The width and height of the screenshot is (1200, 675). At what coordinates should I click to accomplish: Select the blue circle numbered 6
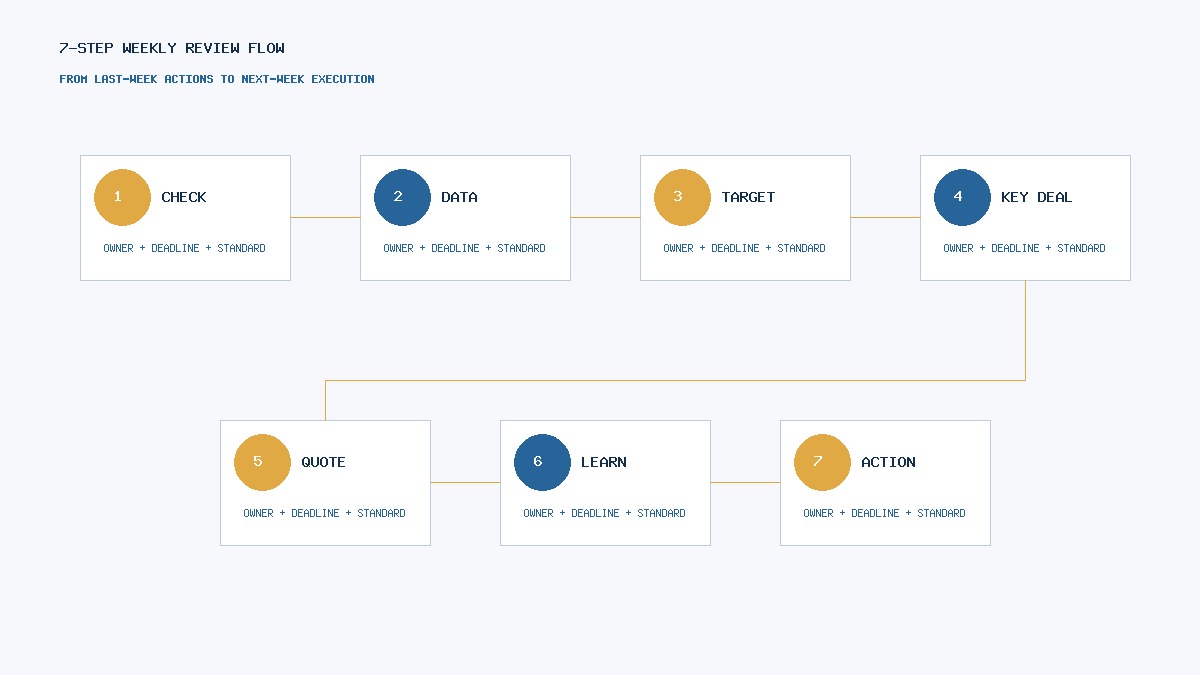(542, 462)
